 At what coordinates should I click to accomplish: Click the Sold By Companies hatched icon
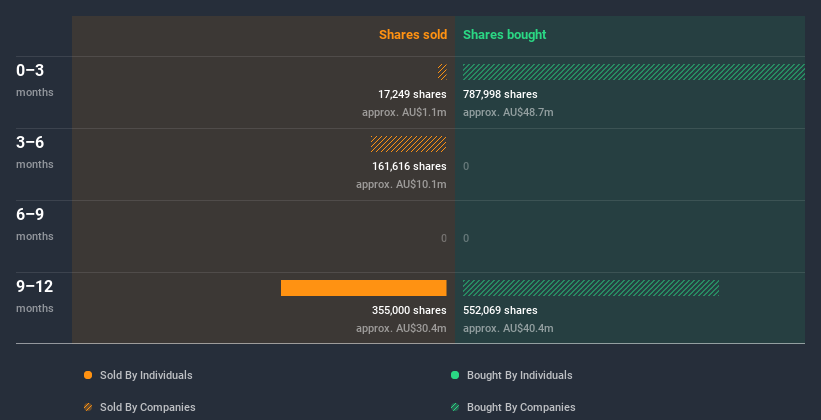coord(88,407)
